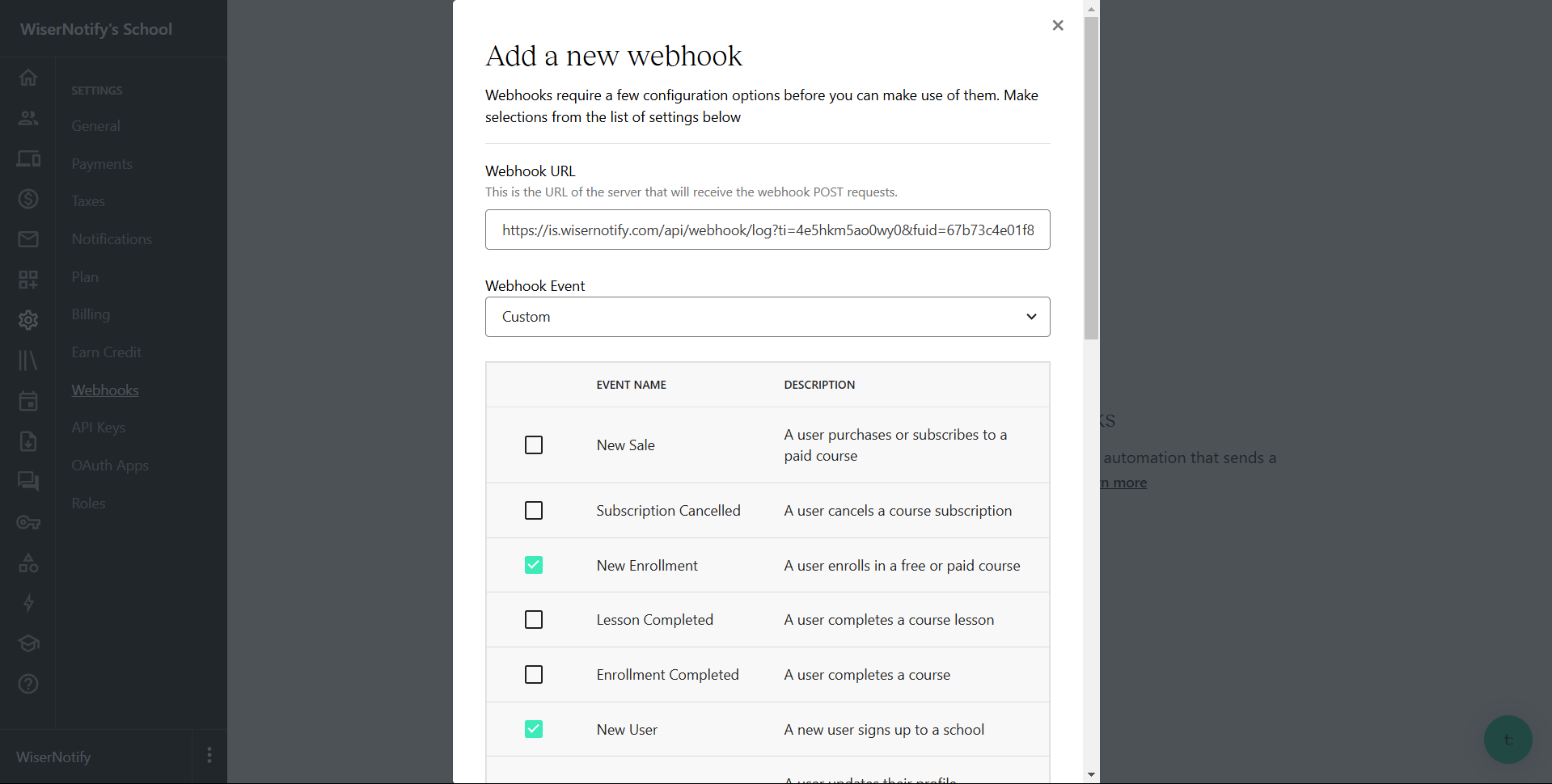Check the New Sale event checkbox

tap(534, 445)
